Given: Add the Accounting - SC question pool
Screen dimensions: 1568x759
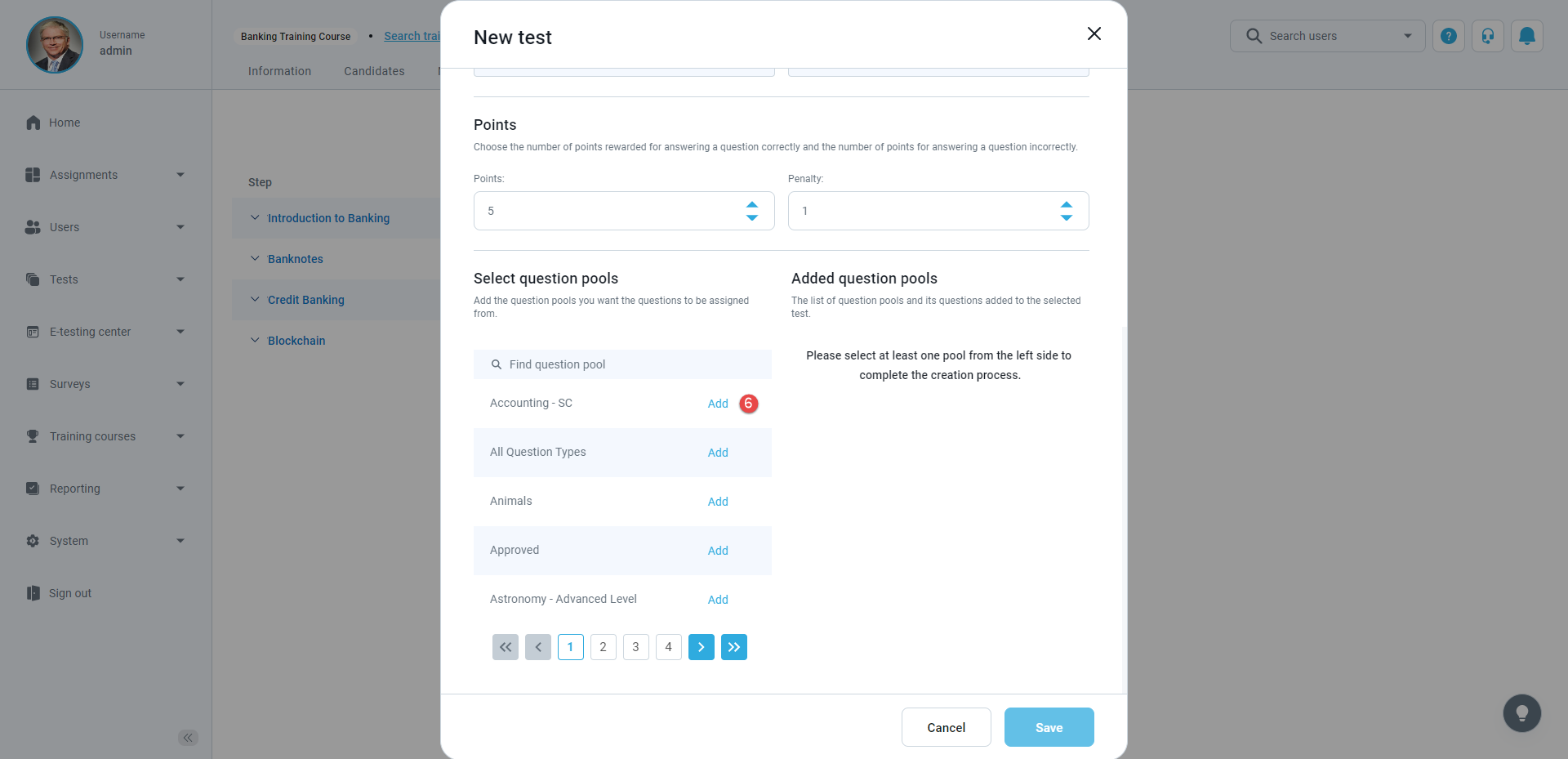Looking at the screenshot, I should (x=718, y=404).
